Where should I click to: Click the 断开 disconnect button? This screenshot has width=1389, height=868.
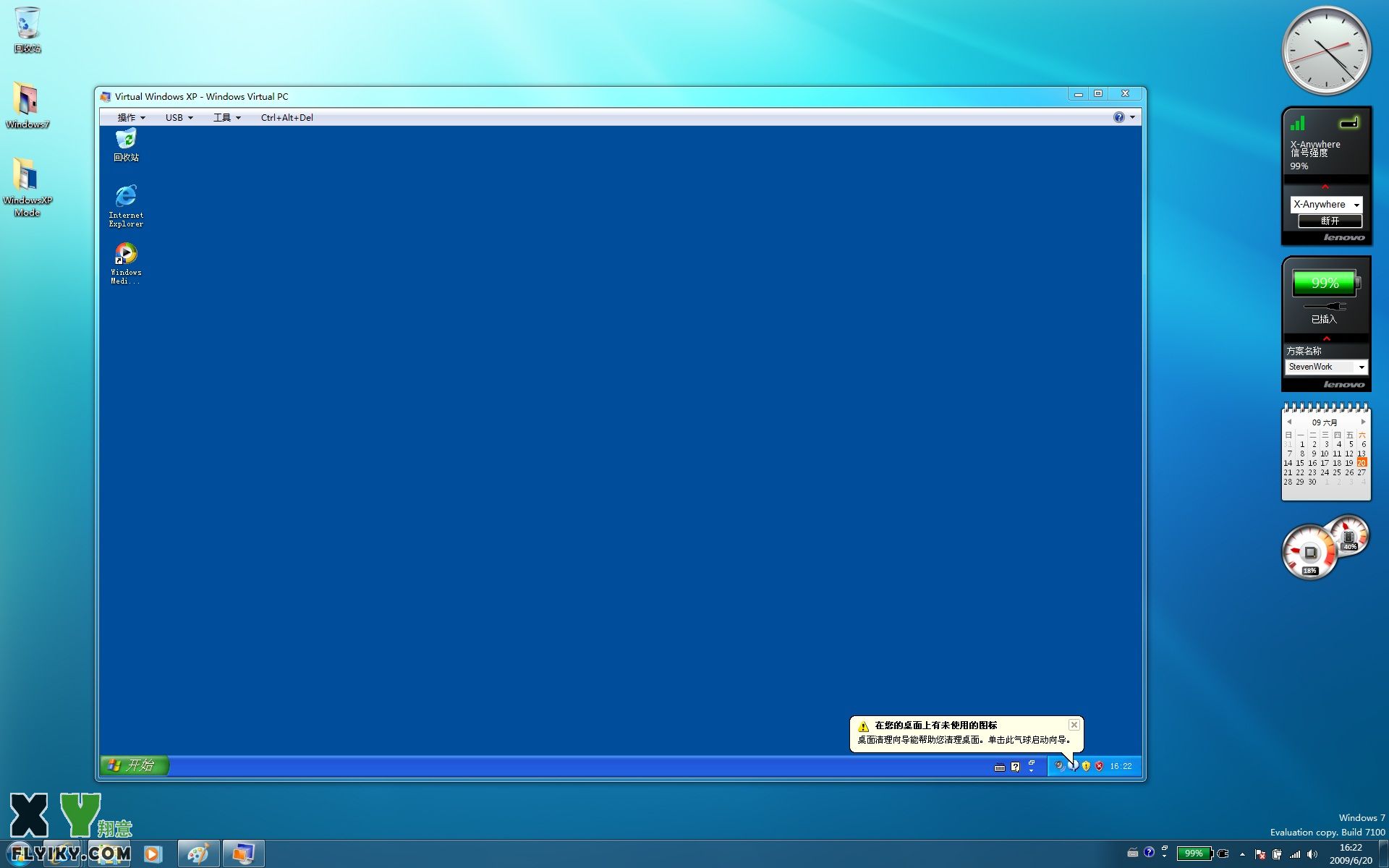point(1330,221)
